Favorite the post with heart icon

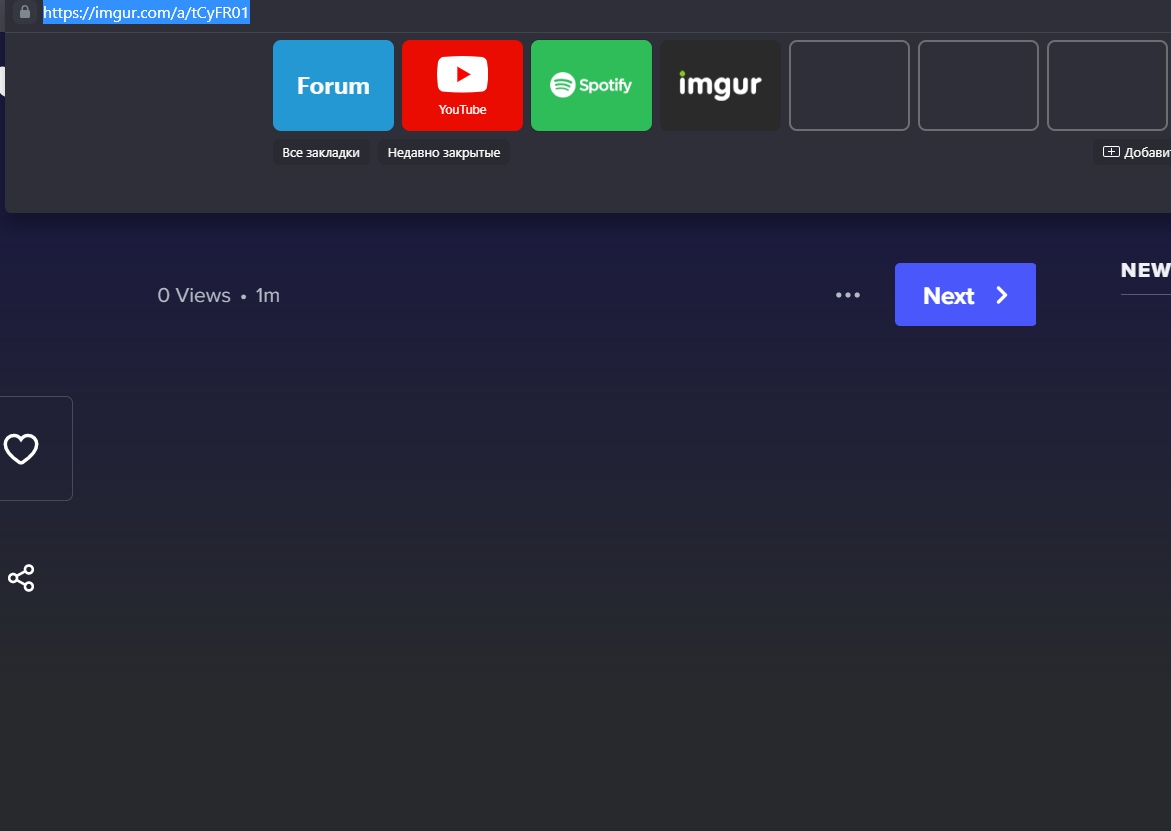[x=21, y=449]
